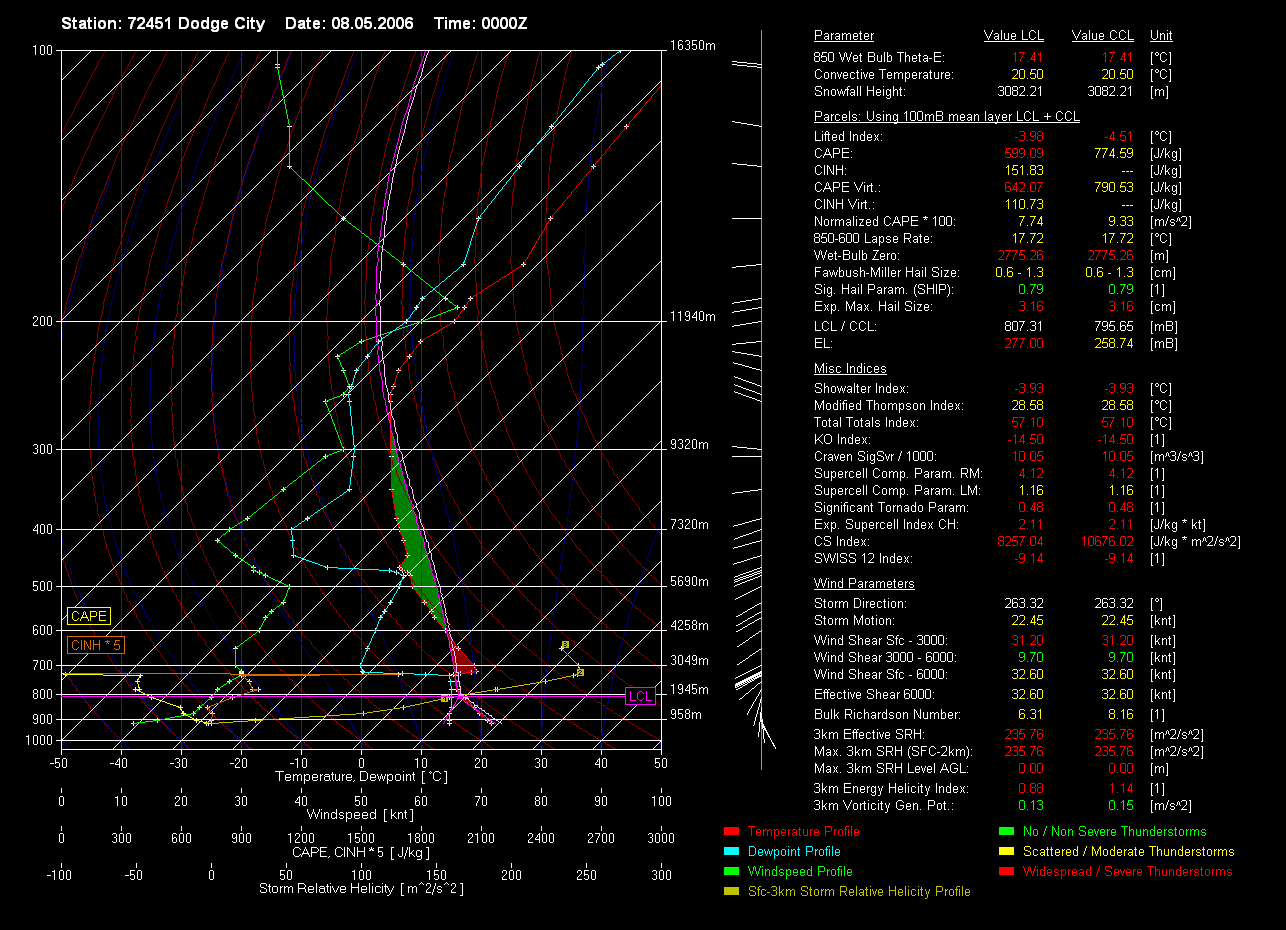This screenshot has height=930, width=1286.
Task: Select the Sfc-3km Storm Relative Helicity swatch
Action: (x=729, y=892)
